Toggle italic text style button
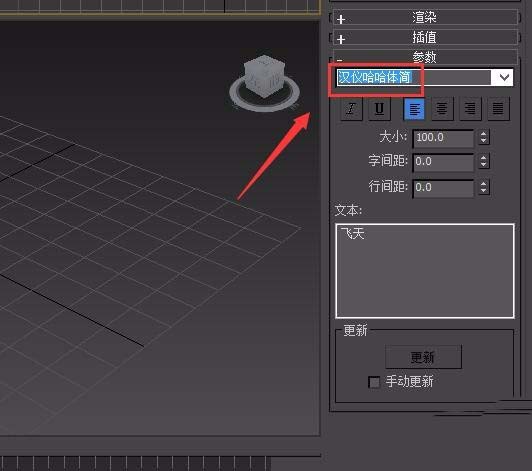 click(352, 109)
